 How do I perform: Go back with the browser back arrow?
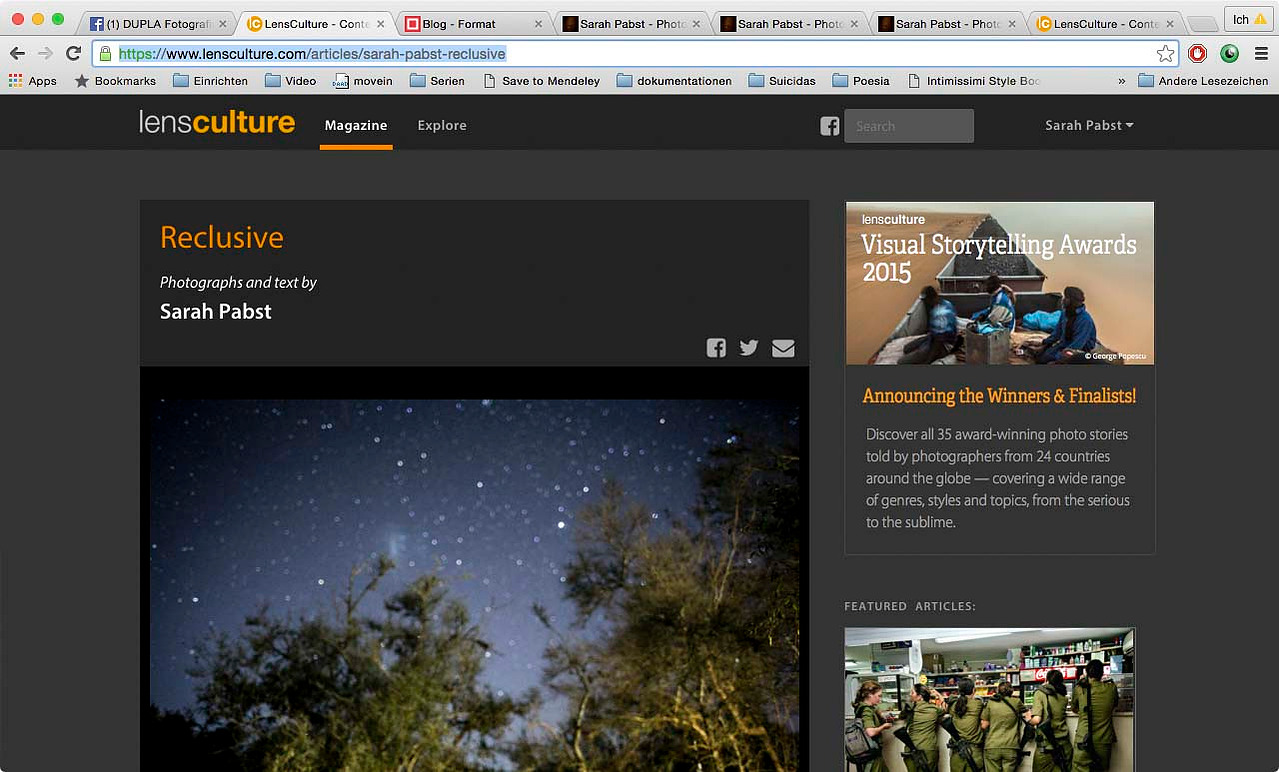[17, 54]
